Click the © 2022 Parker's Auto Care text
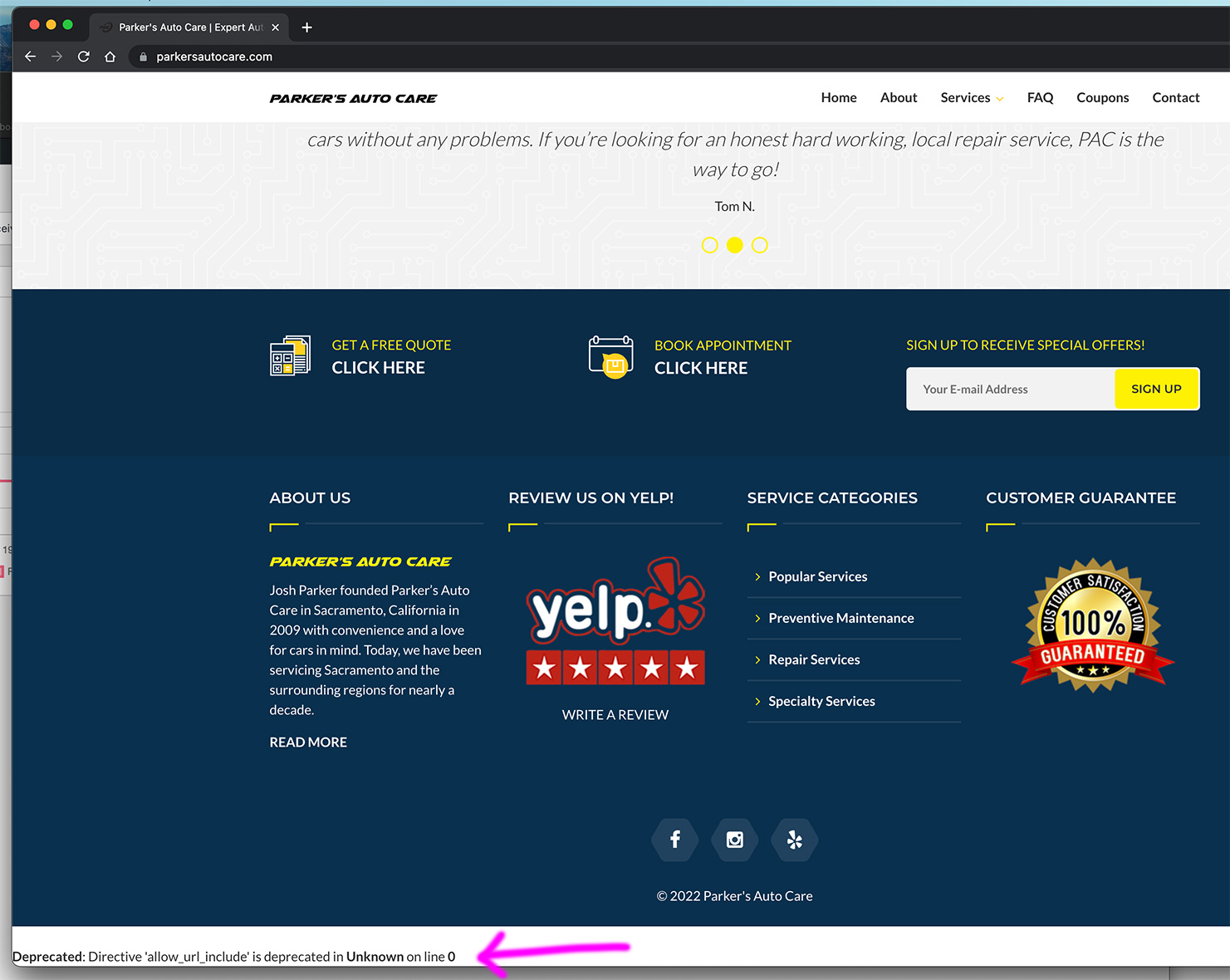1230x980 pixels. coord(735,895)
